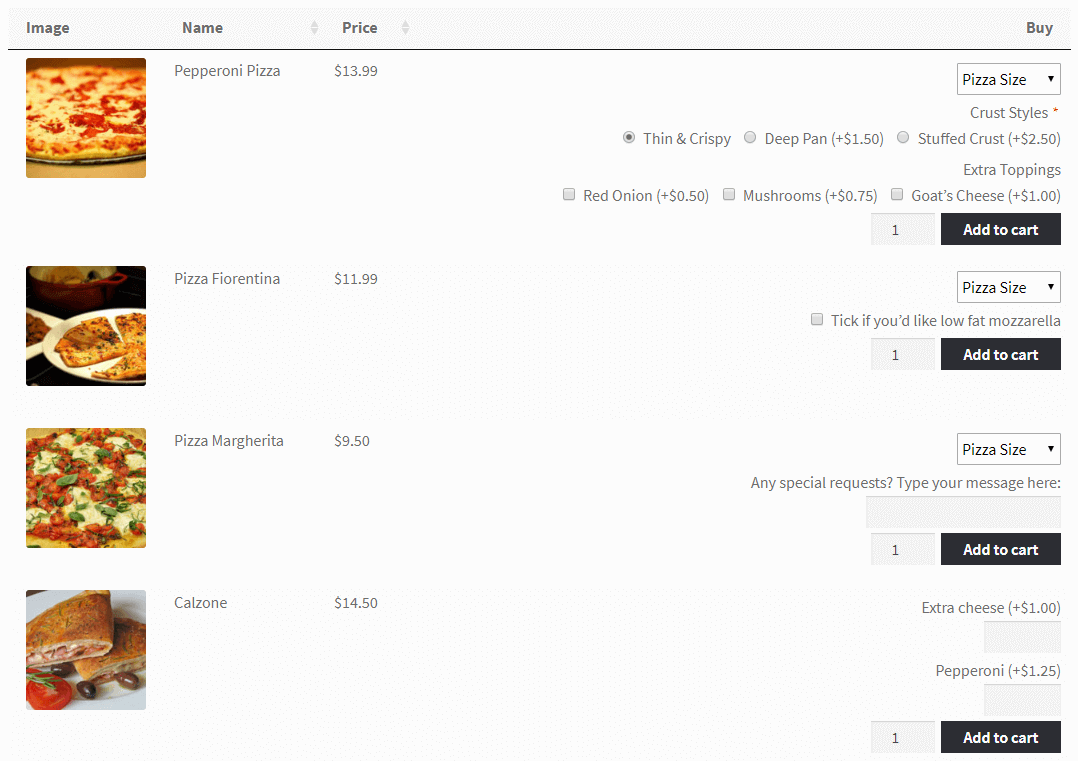Enable the Red Onion extra topping
Screen dimensions: 1078x761
tap(569, 194)
